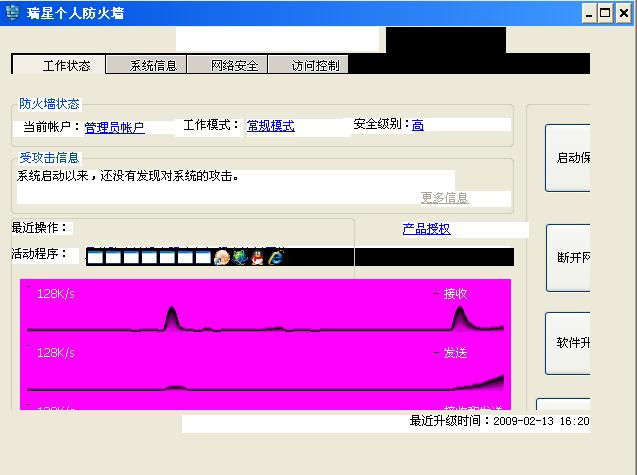Screen dimensions: 637x475
Task: Open the 系统信息 tab
Action: pyautogui.click(x=146, y=65)
